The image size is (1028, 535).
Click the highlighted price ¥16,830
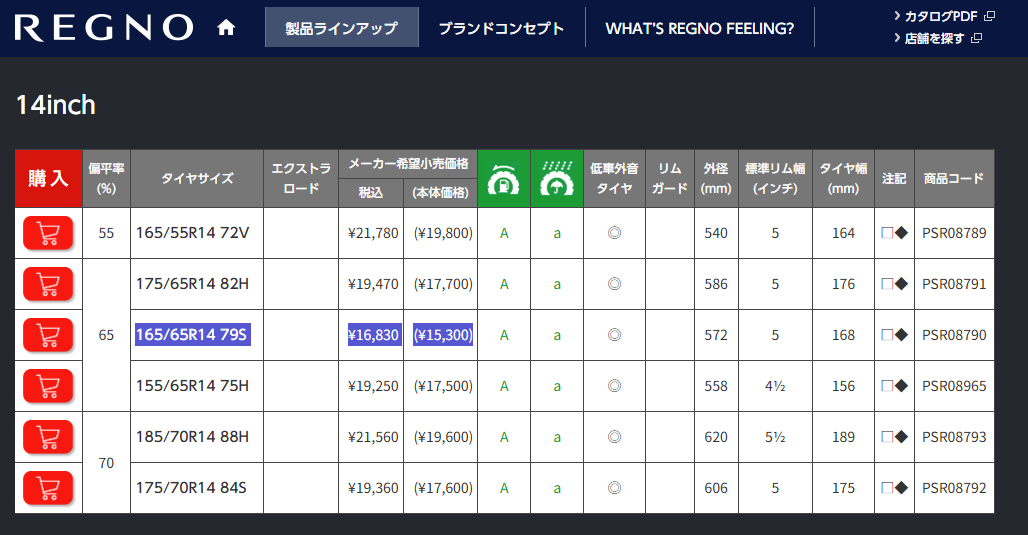point(374,335)
